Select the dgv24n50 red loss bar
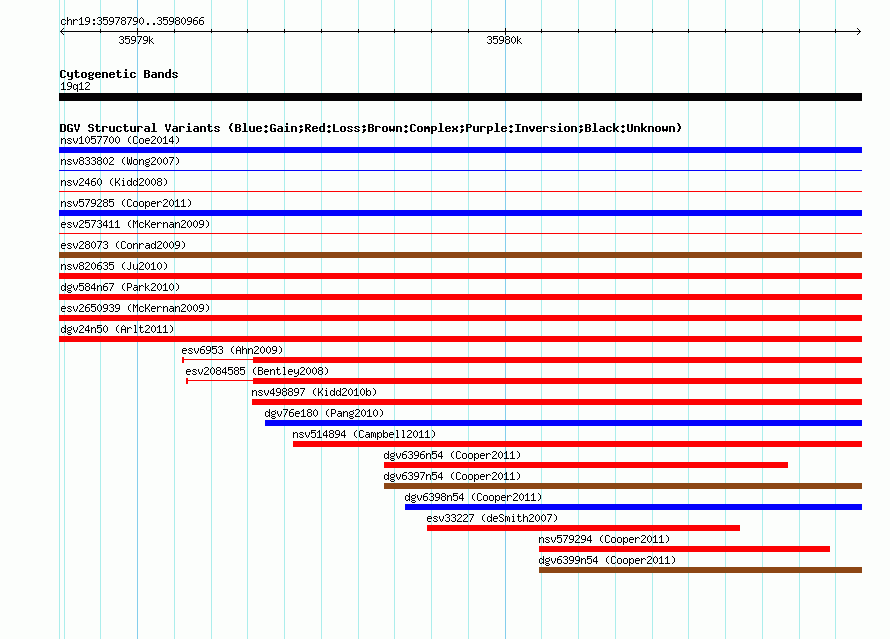This screenshot has height=639, width=890. 460,339
